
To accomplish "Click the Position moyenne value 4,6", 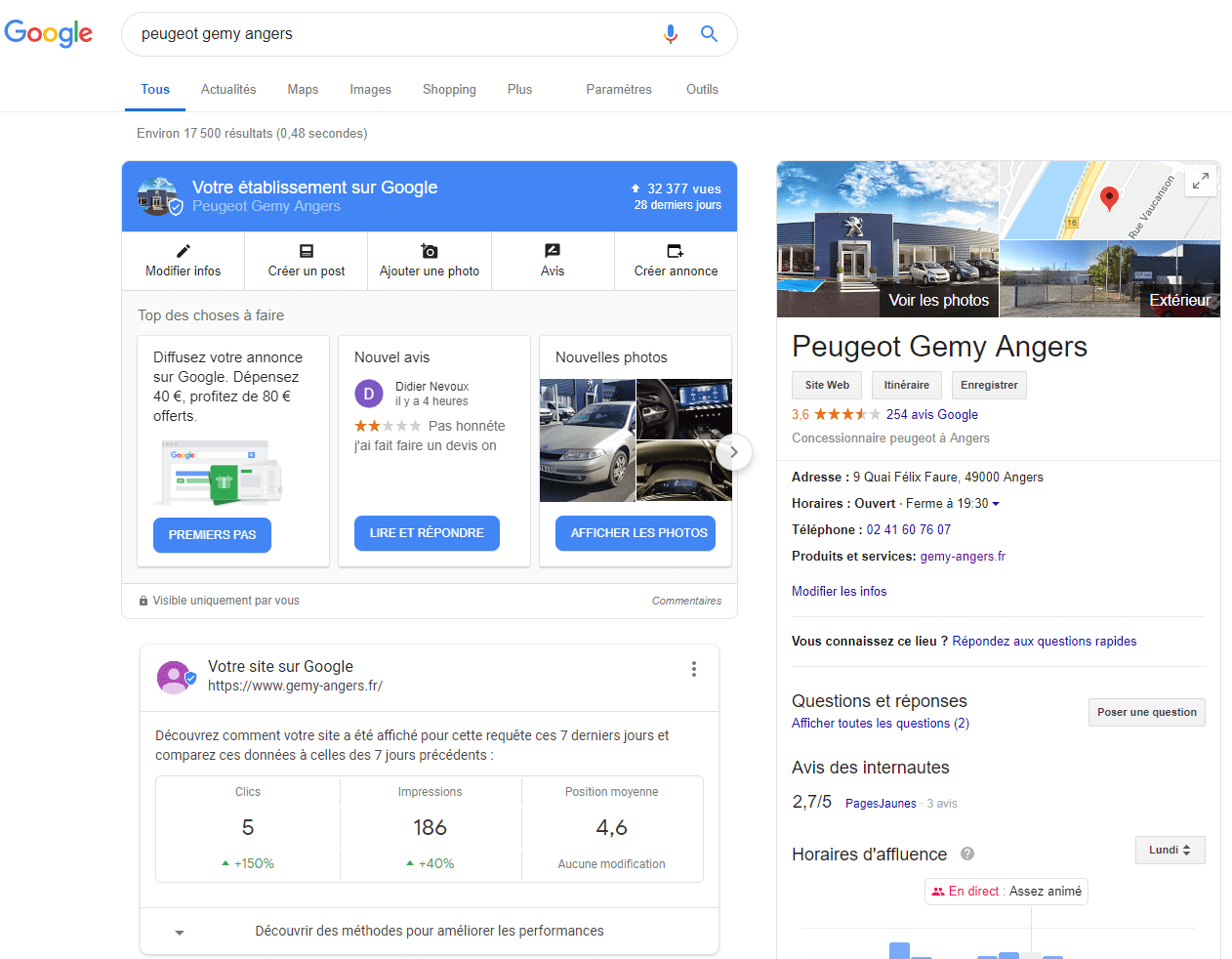I will 612,827.
